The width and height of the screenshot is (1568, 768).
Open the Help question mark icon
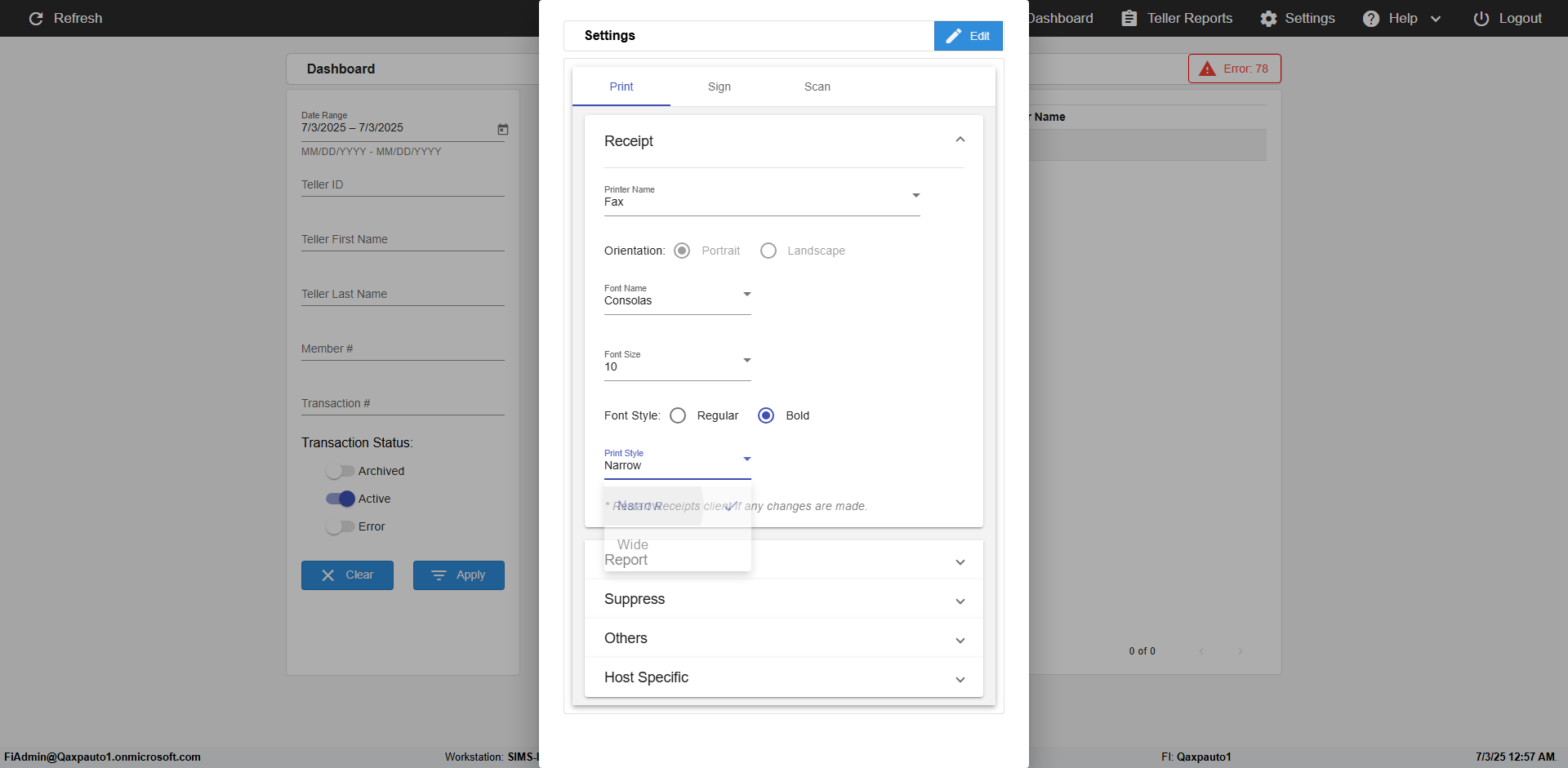point(1371,18)
